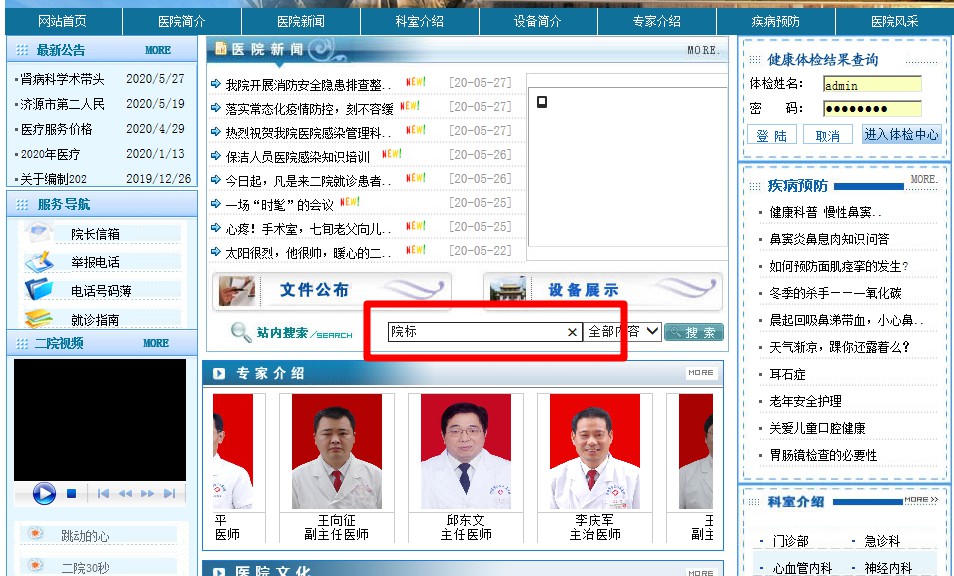This screenshot has width=954, height=576.
Task: Click the fast-forward icon in video player
Action: (x=147, y=494)
